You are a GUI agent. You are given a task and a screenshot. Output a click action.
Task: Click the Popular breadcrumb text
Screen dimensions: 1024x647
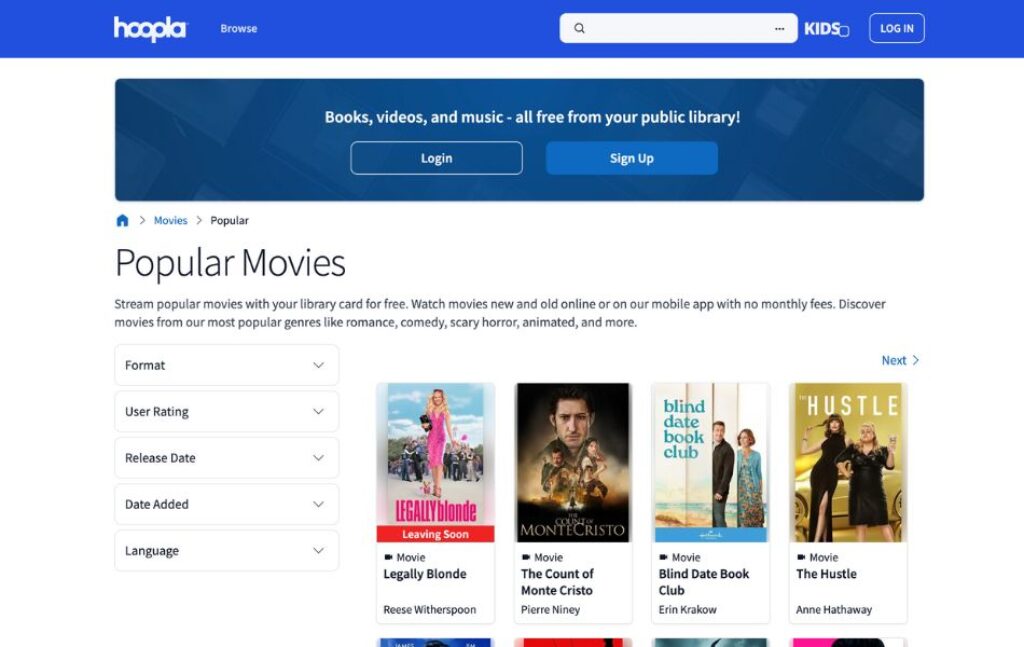point(229,221)
